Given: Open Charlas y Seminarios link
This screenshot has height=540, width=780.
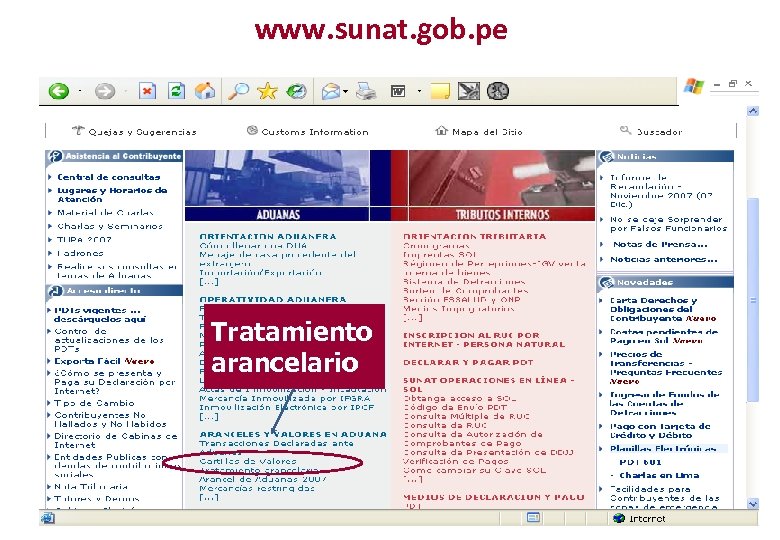Looking at the screenshot, I should (x=109, y=226).
